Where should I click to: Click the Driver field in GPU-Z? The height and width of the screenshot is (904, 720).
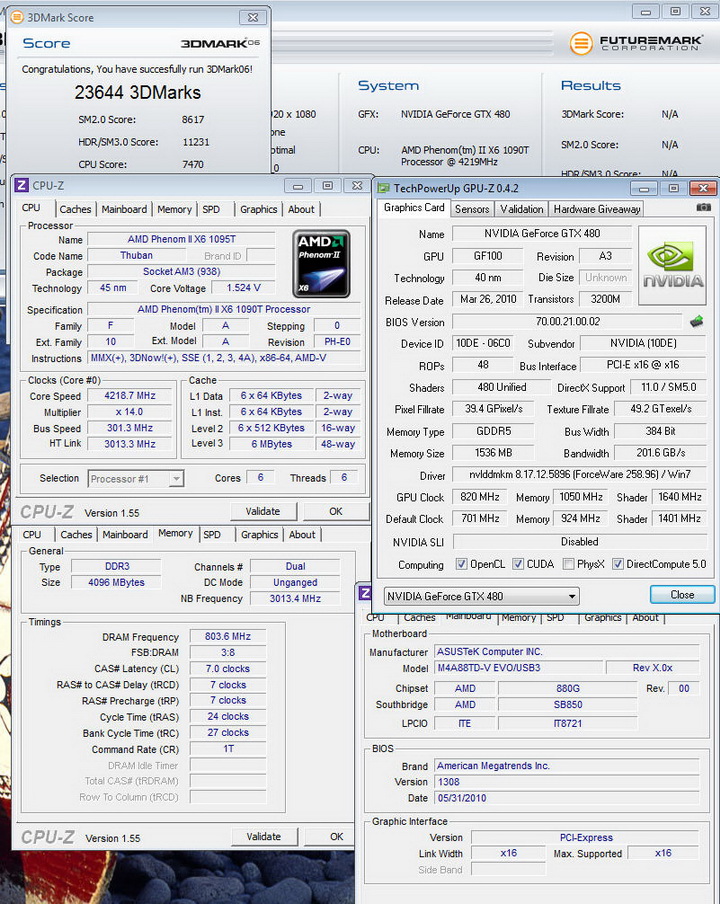pos(579,474)
